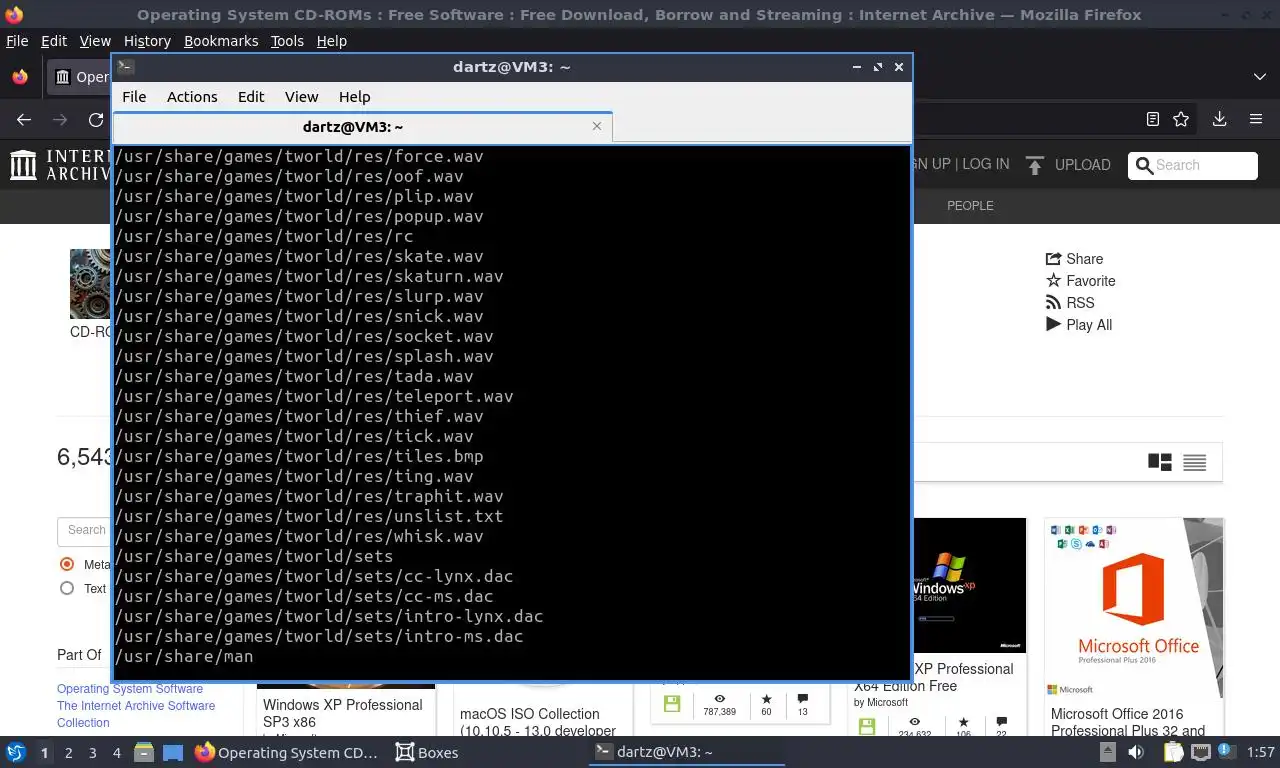Switch to workspace 3
Viewport: 1280px width, 768px height.
pyautogui.click(x=93, y=753)
